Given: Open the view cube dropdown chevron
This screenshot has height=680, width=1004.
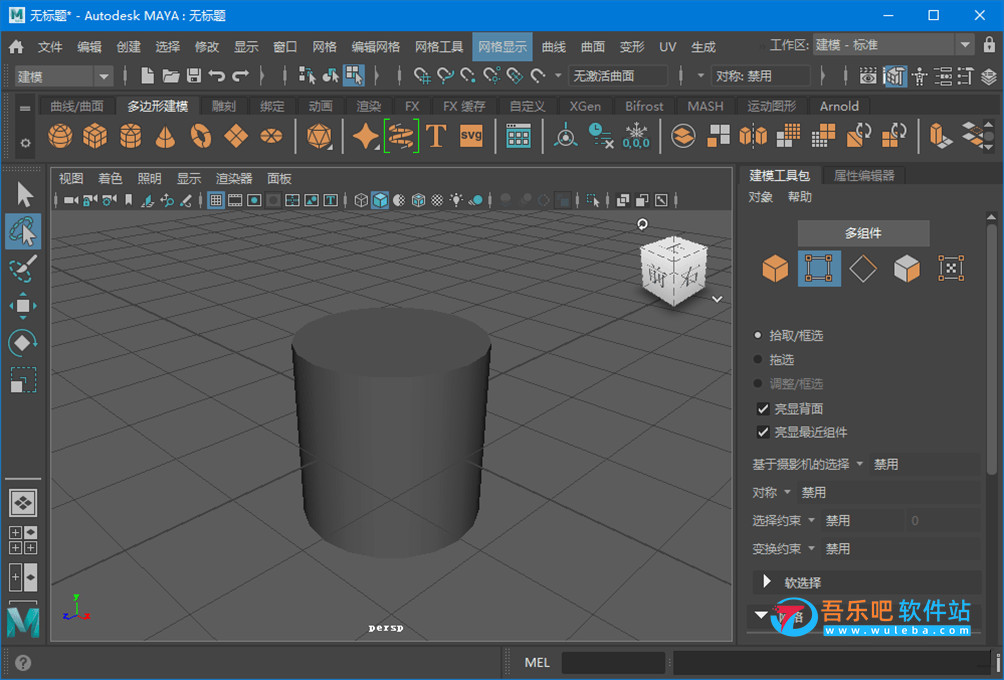Looking at the screenshot, I should (x=717, y=299).
